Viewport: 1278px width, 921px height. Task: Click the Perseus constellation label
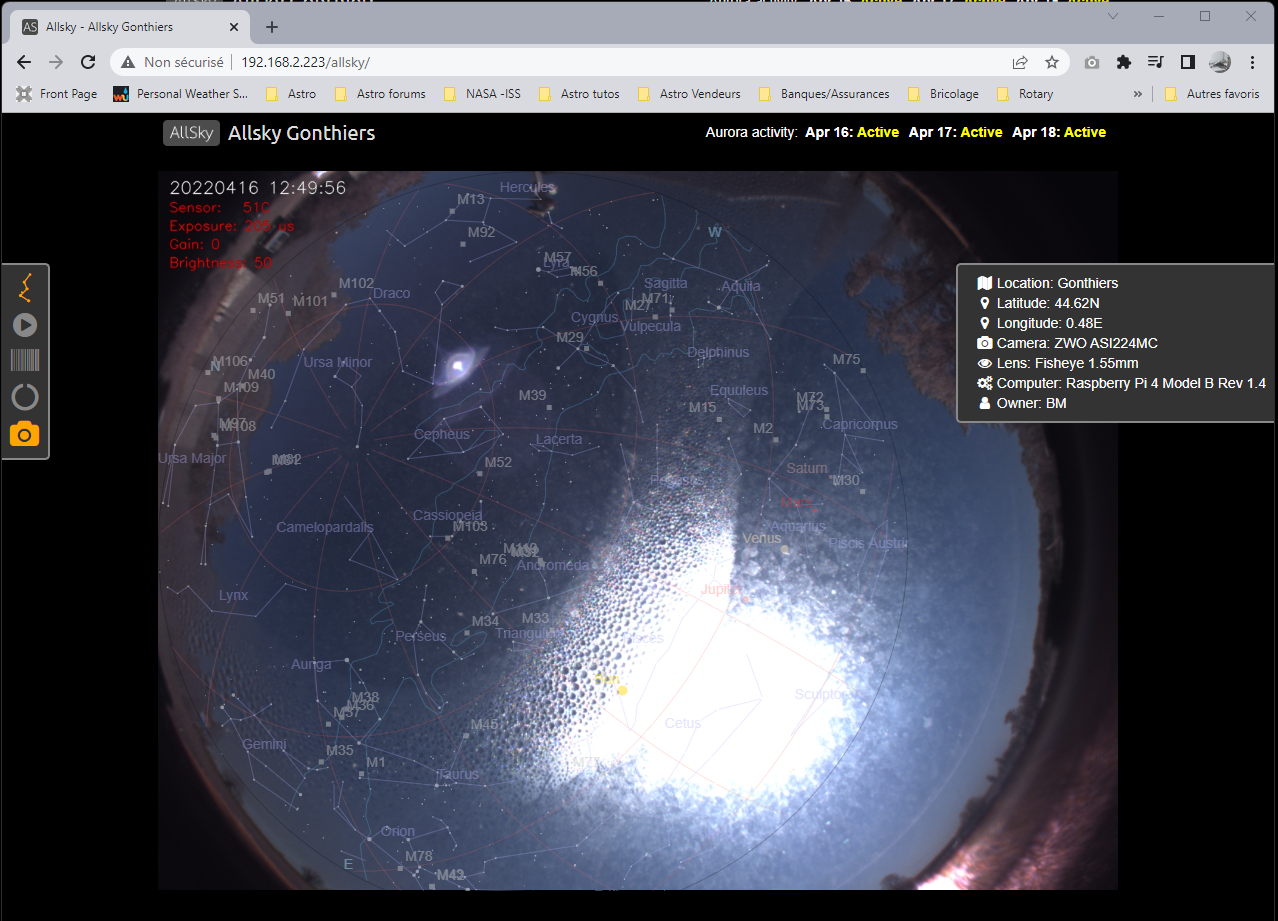420,636
